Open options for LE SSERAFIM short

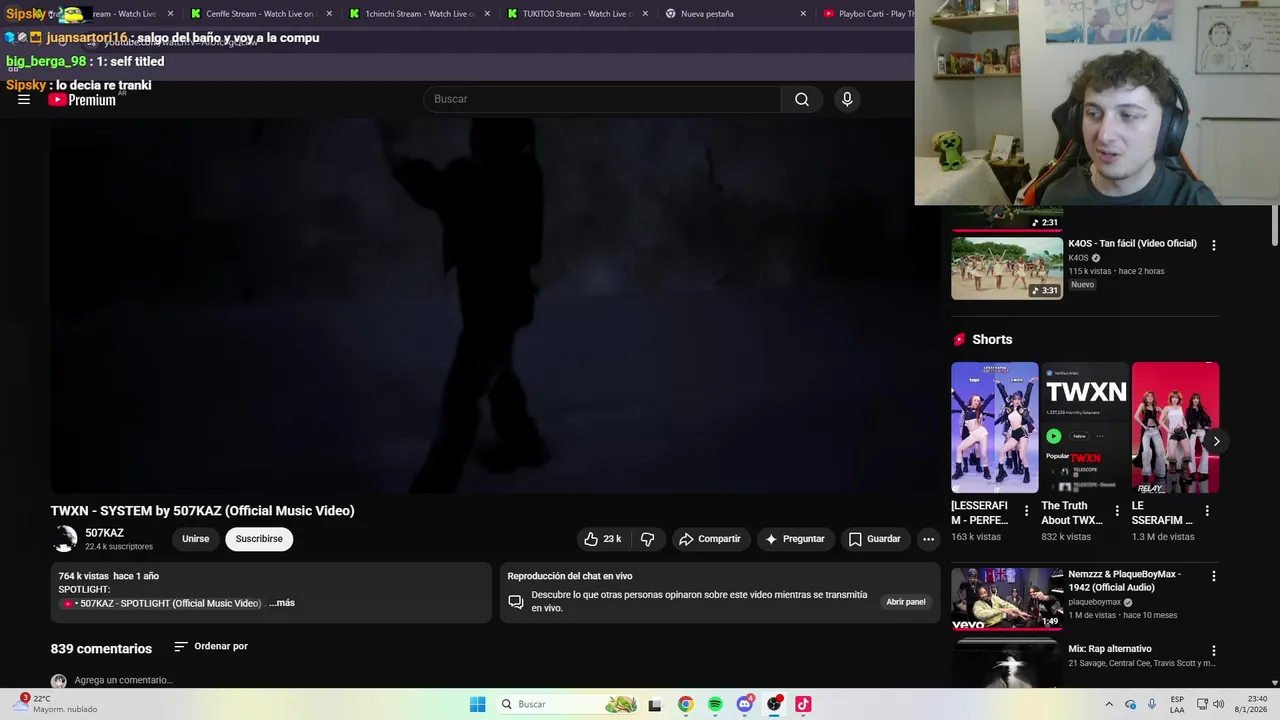click(1207, 511)
